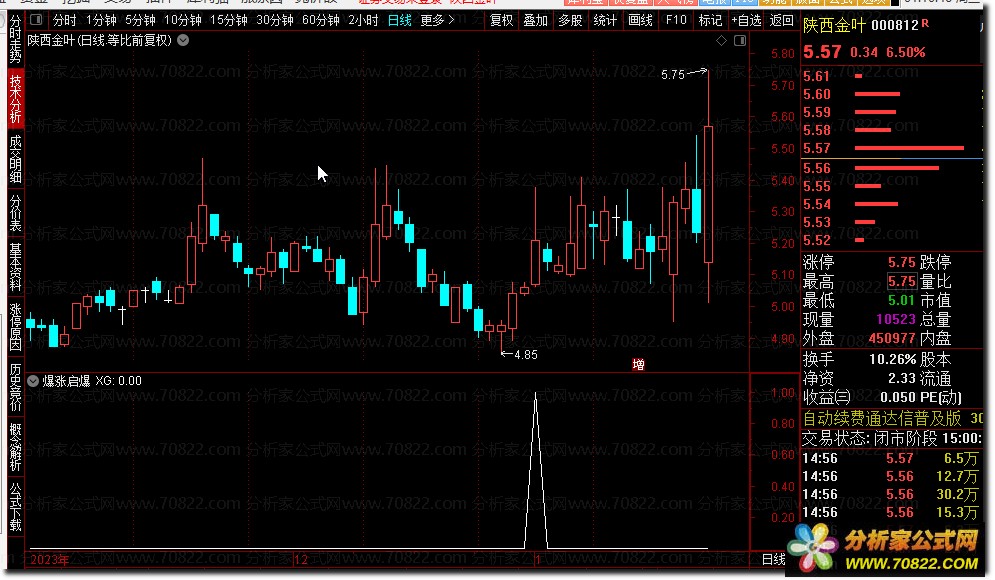Image resolution: width=995 pixels, height=580 pixels.
Task: Open the 统计 statistics tool
Action: [605, 20]
